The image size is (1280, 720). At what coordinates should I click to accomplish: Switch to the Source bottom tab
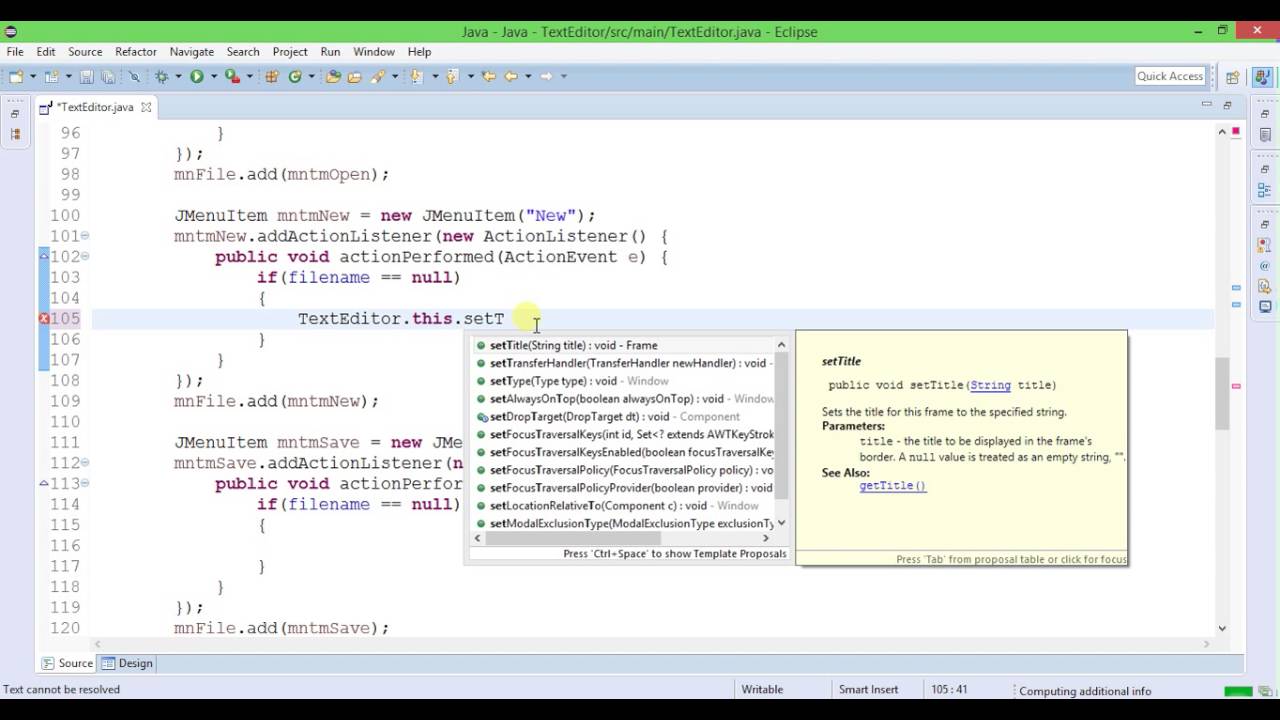67,663
